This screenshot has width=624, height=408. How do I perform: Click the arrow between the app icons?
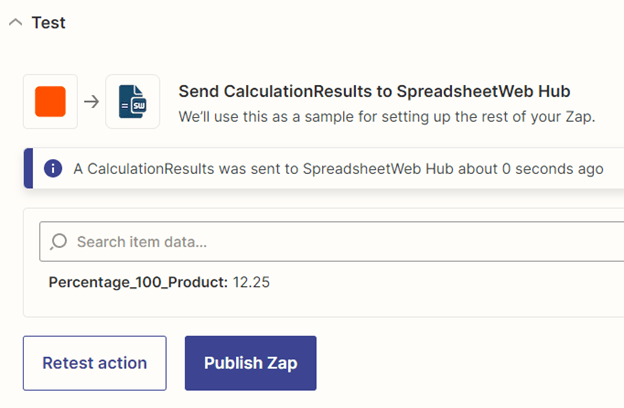(x=91, y=101)
